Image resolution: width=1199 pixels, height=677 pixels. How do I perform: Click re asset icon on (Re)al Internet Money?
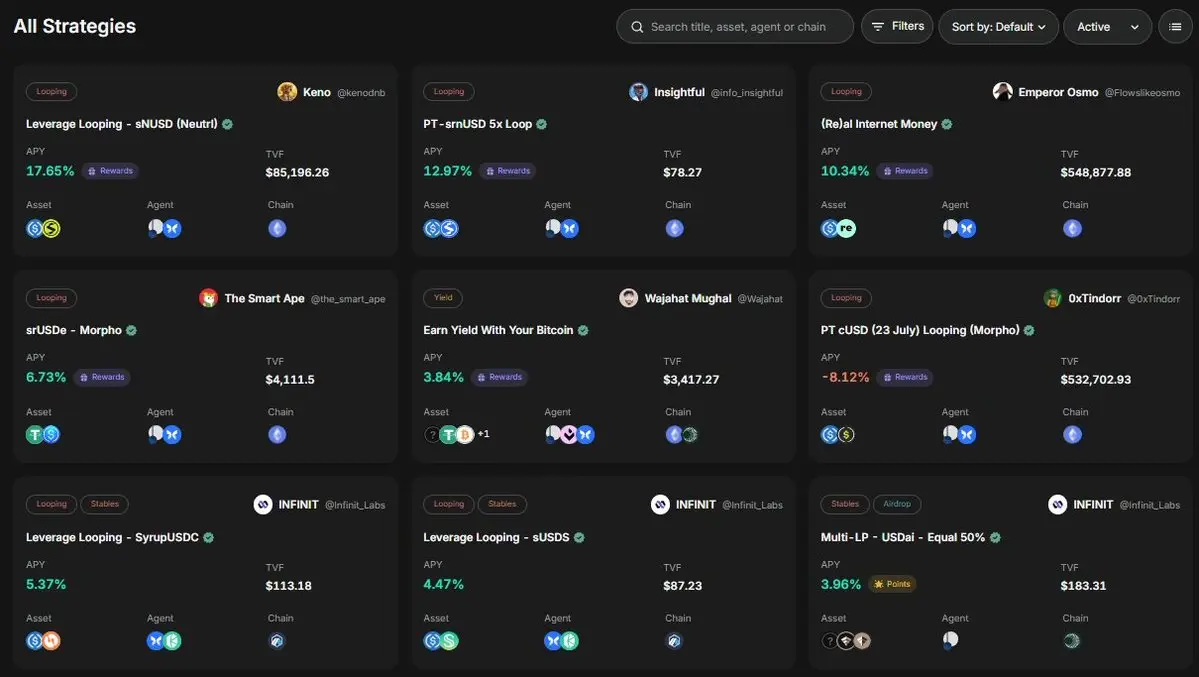tap(846, 228)
